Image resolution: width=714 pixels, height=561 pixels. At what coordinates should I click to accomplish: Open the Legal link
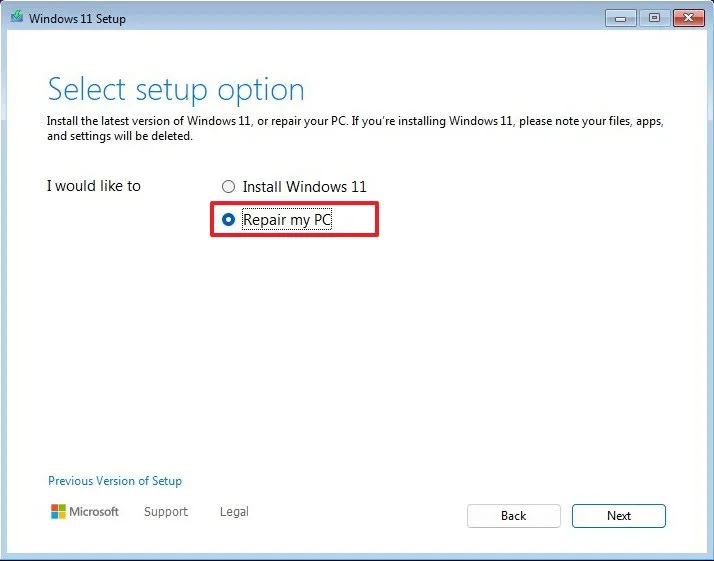coord(234,512)
